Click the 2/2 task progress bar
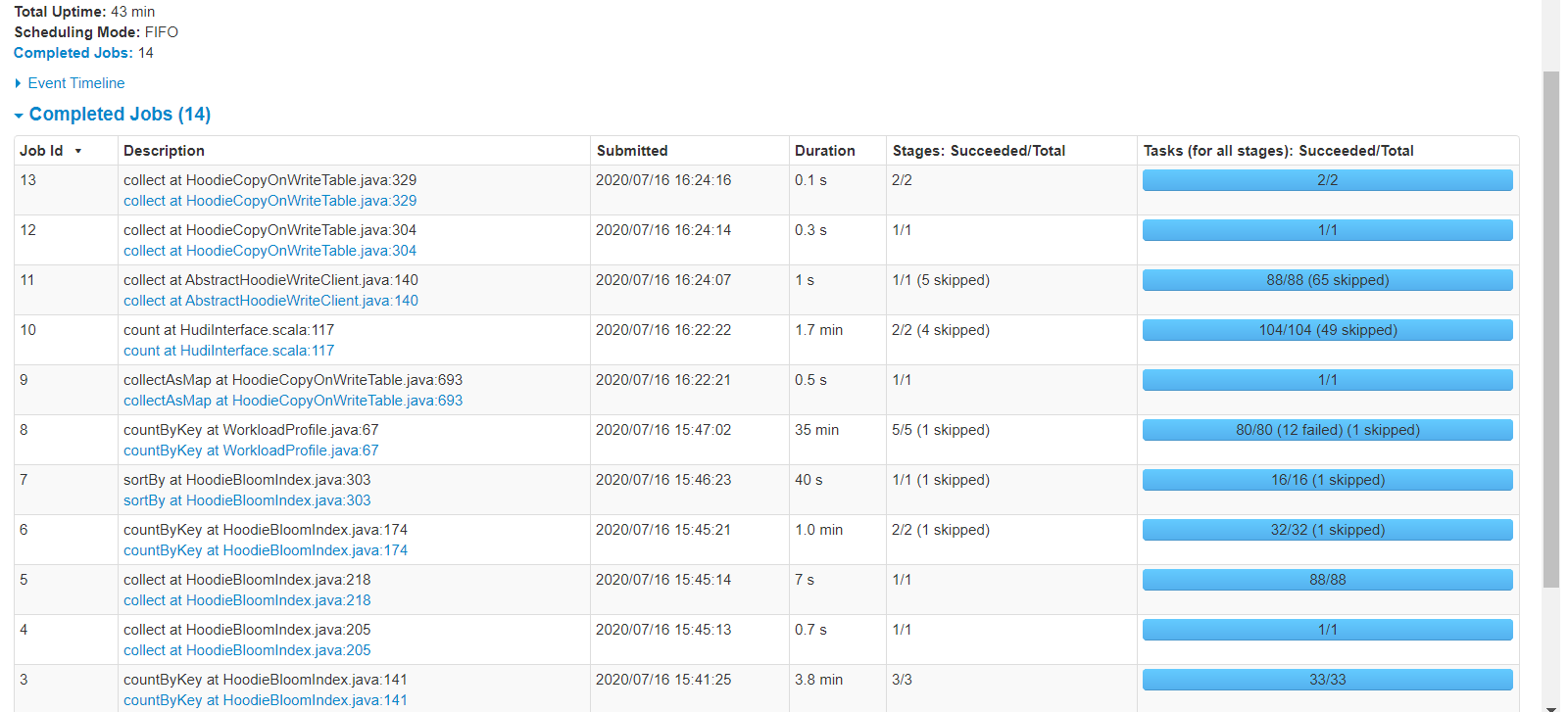This screenshot has width=1568, height=712. [x=1328, y=180]
